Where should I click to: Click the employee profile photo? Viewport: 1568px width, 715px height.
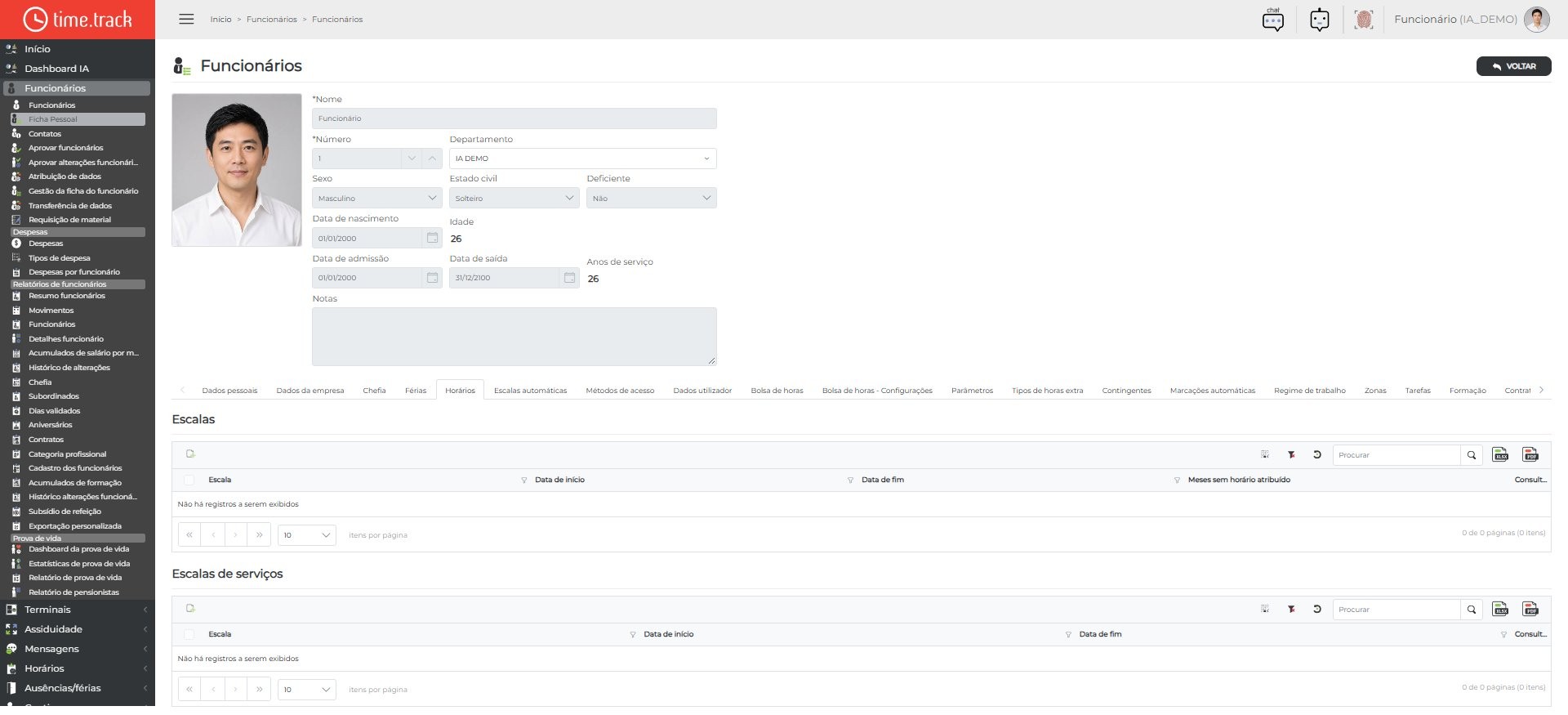coord(237,170)
